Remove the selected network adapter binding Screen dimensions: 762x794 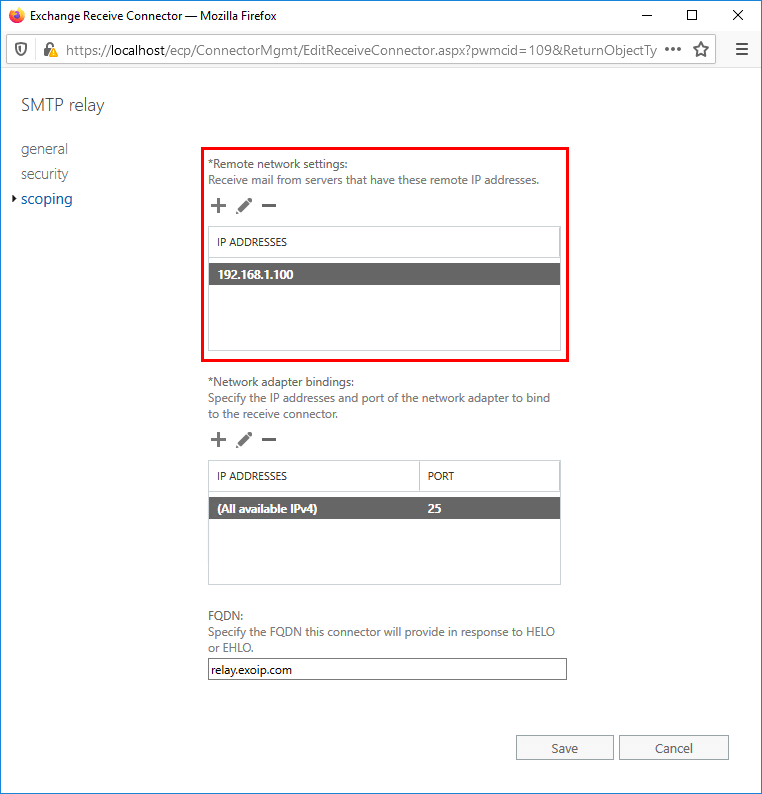click(268, 439)
